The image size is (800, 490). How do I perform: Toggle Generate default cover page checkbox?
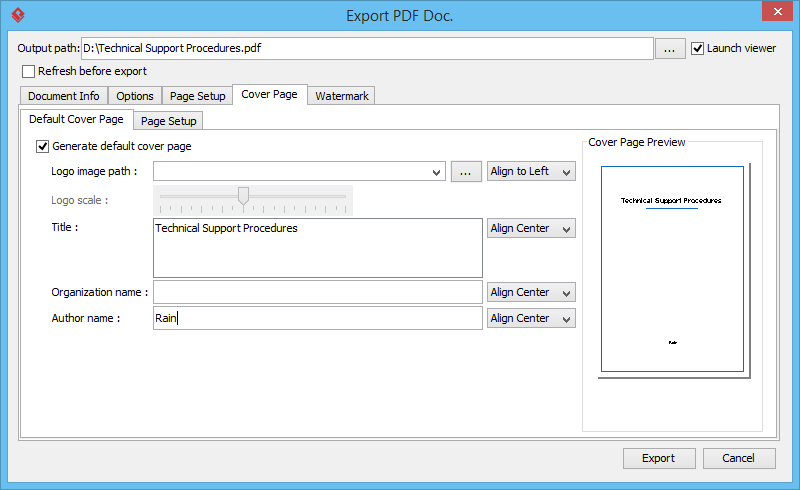42,146
